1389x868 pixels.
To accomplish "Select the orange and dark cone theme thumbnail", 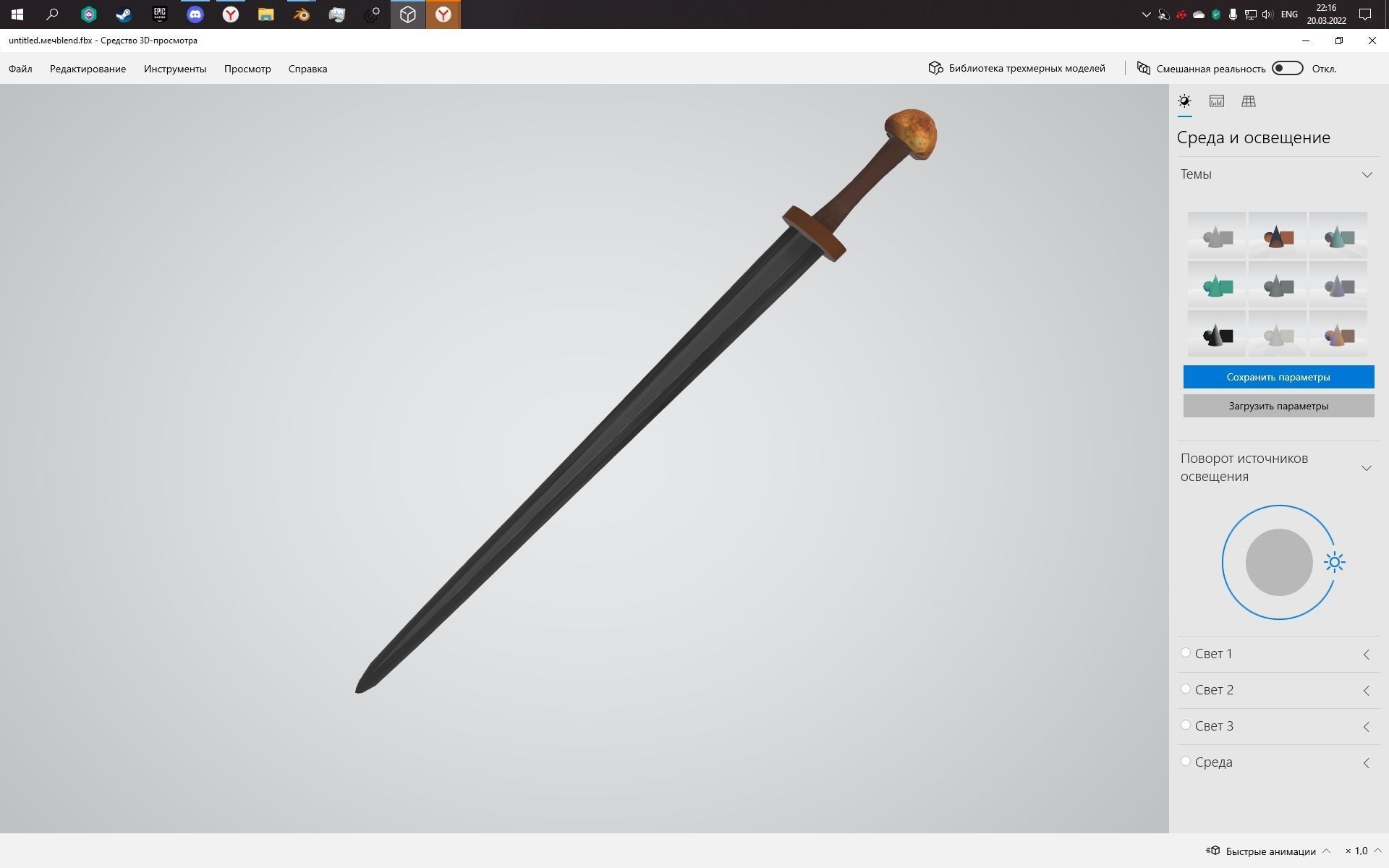I will [x=1278, y=235].
